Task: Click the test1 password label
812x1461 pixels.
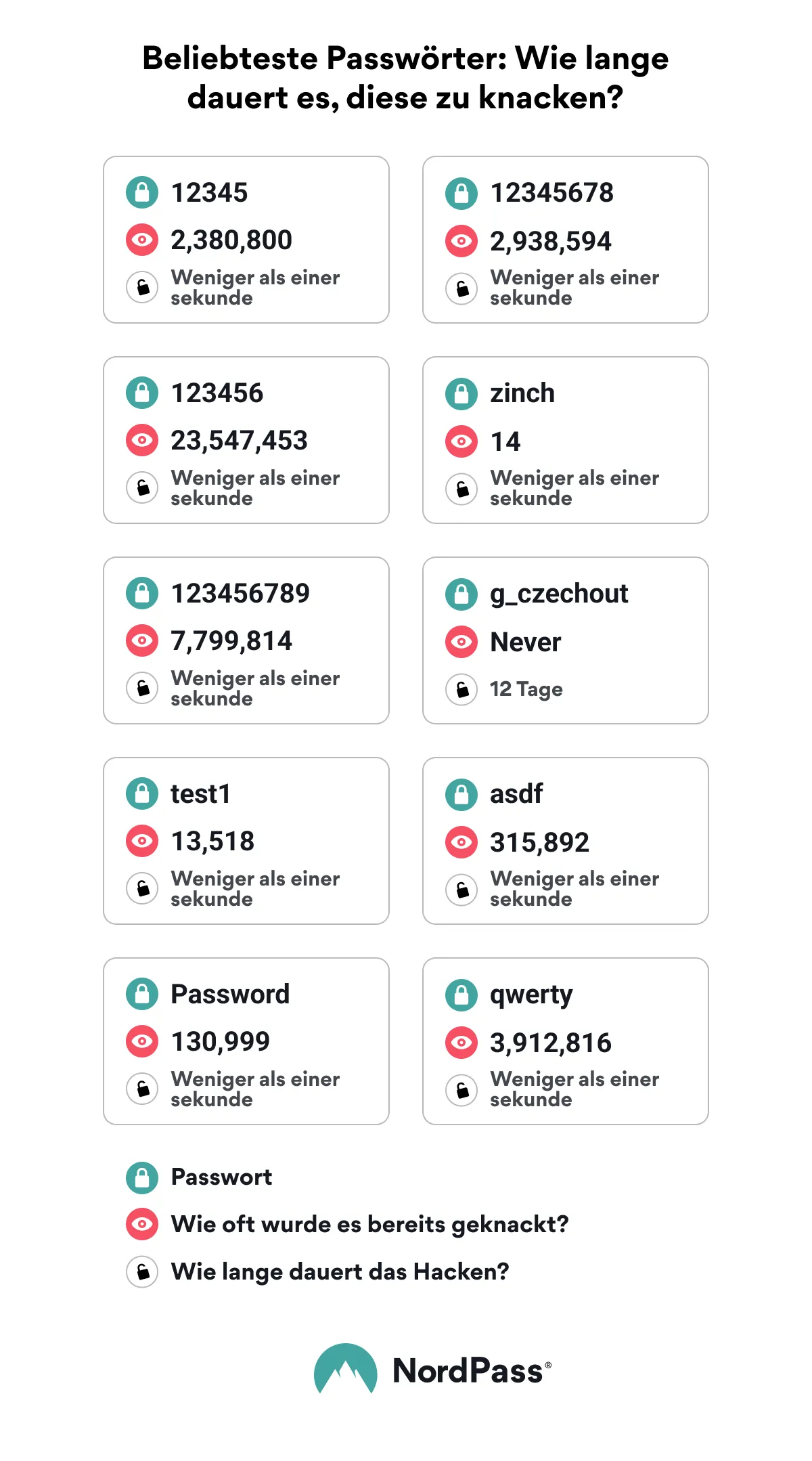Action: (200, 794)
